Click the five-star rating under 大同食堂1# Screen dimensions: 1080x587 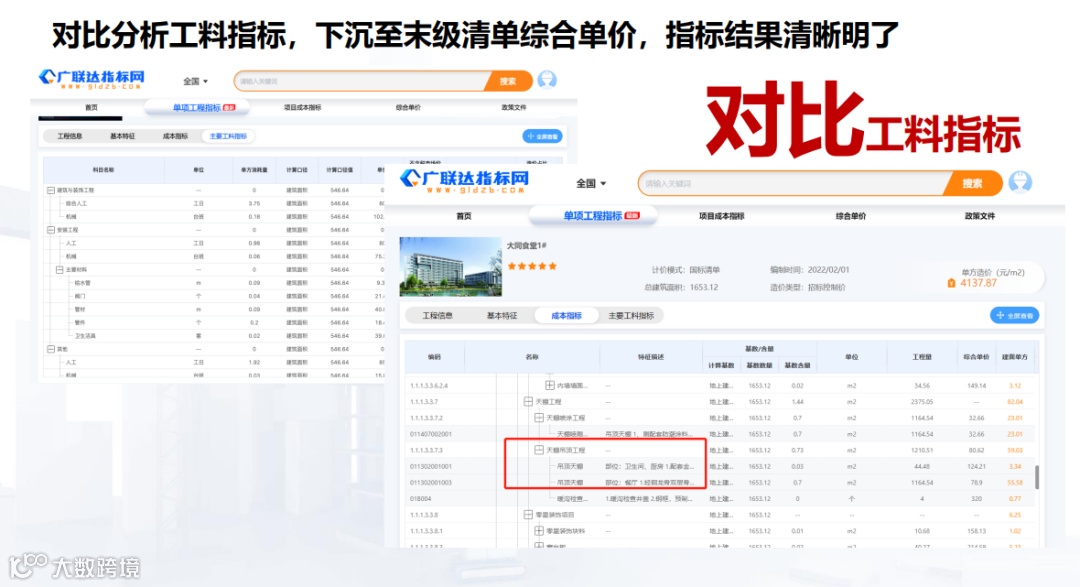[532, 266]
